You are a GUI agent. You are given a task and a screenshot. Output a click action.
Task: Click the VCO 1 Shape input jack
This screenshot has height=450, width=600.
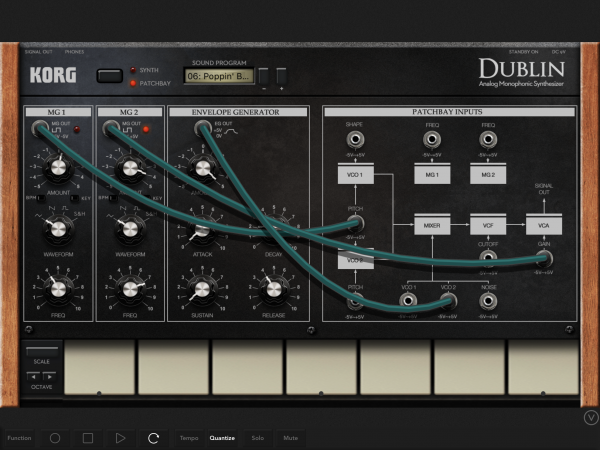(355, 140)
